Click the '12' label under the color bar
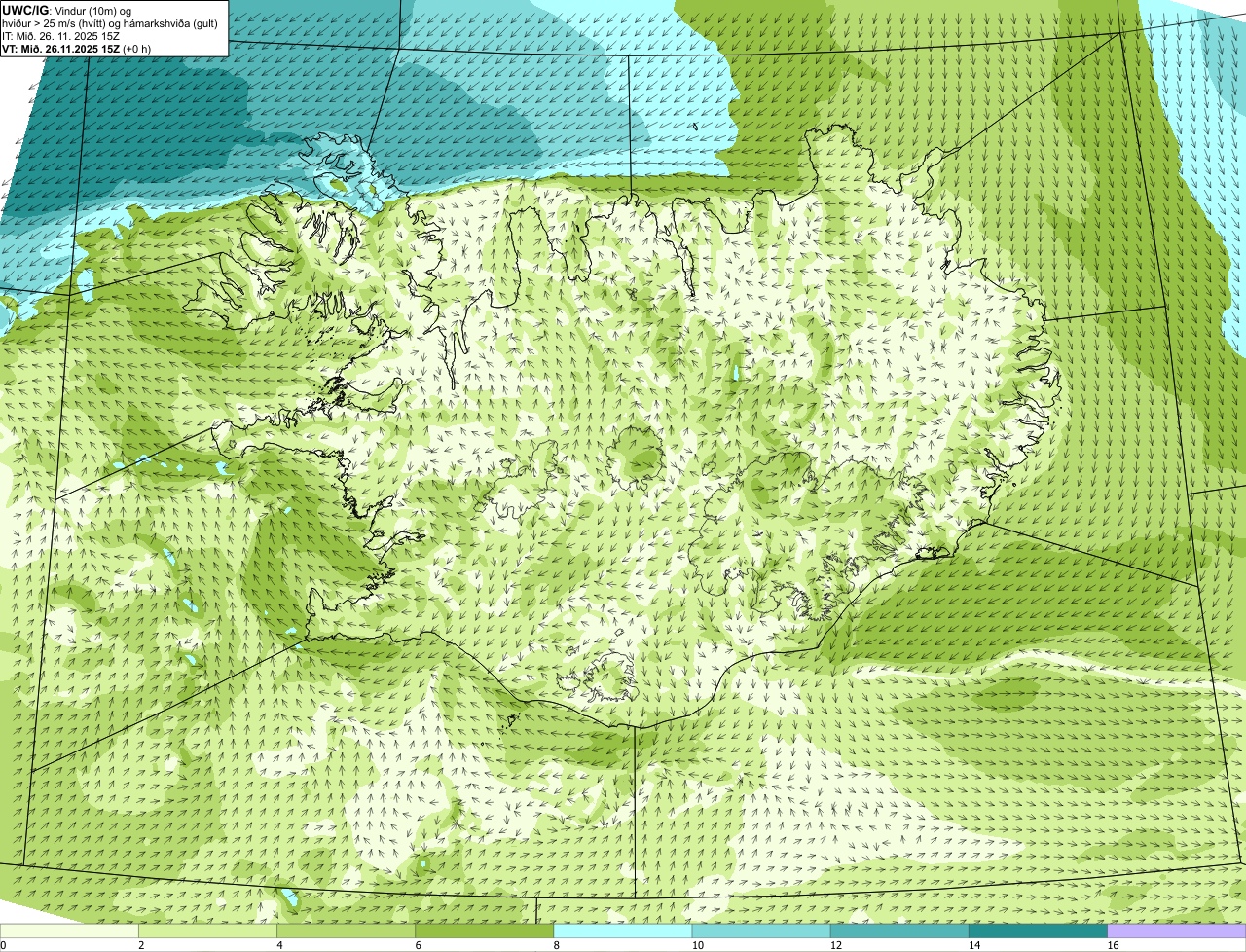1246x952 pixels. (835, 945)
